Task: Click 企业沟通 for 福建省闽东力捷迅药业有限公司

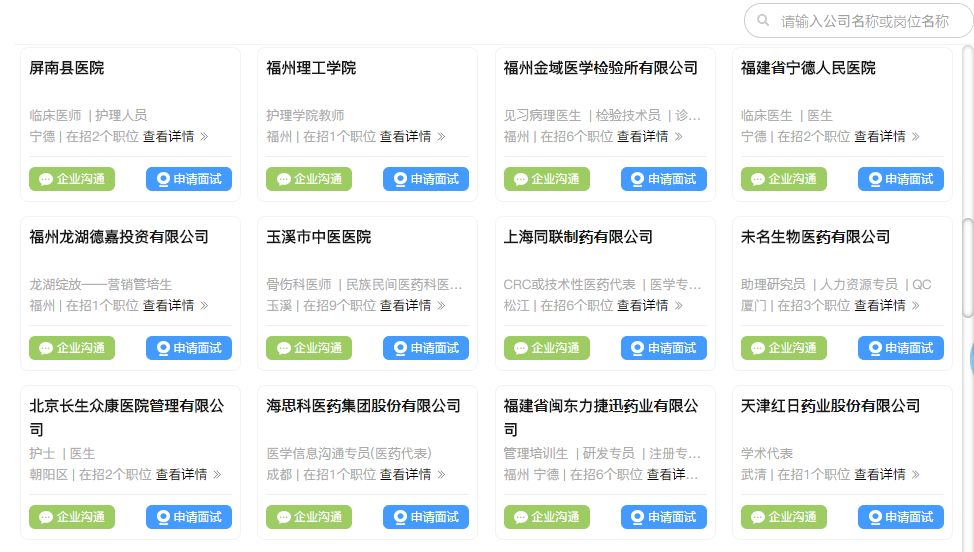Action: pyautogui.click(x=547, y=517)
